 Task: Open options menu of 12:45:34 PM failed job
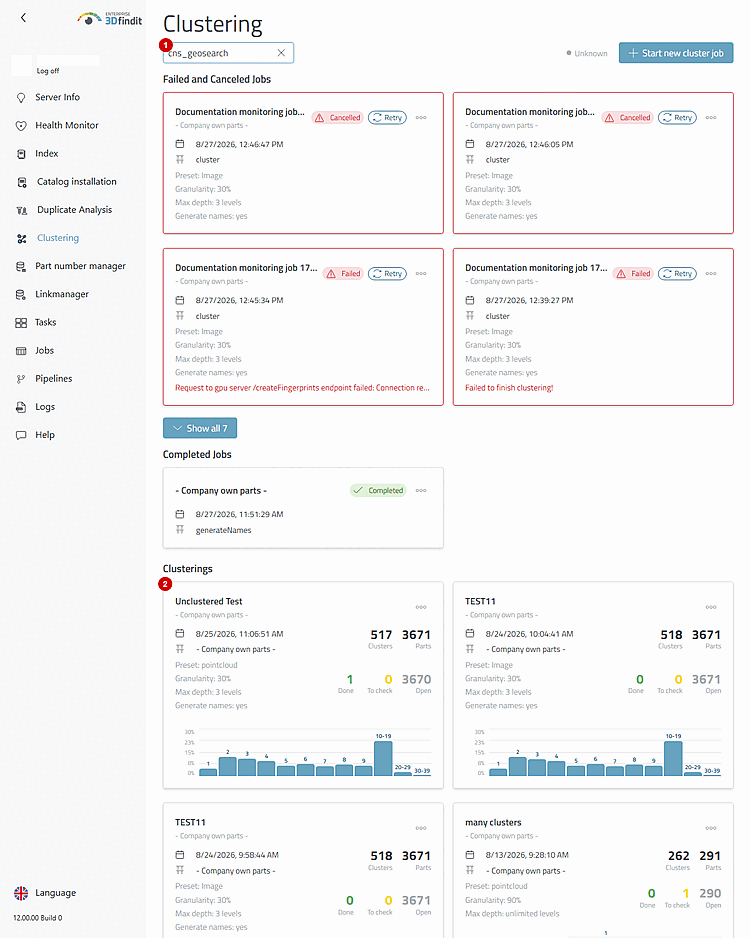click(x=421, y=273)
